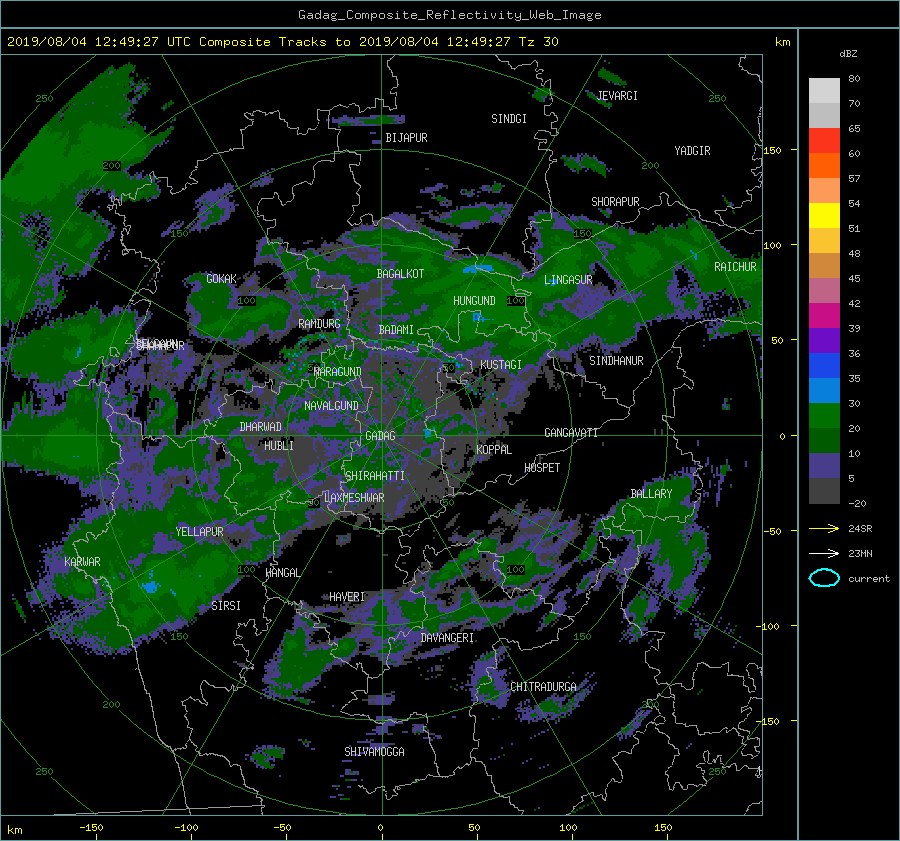Click the HUBLI city label
Image resolution: width=900 pixels, height=841 pixels.
tap(279, 445)
